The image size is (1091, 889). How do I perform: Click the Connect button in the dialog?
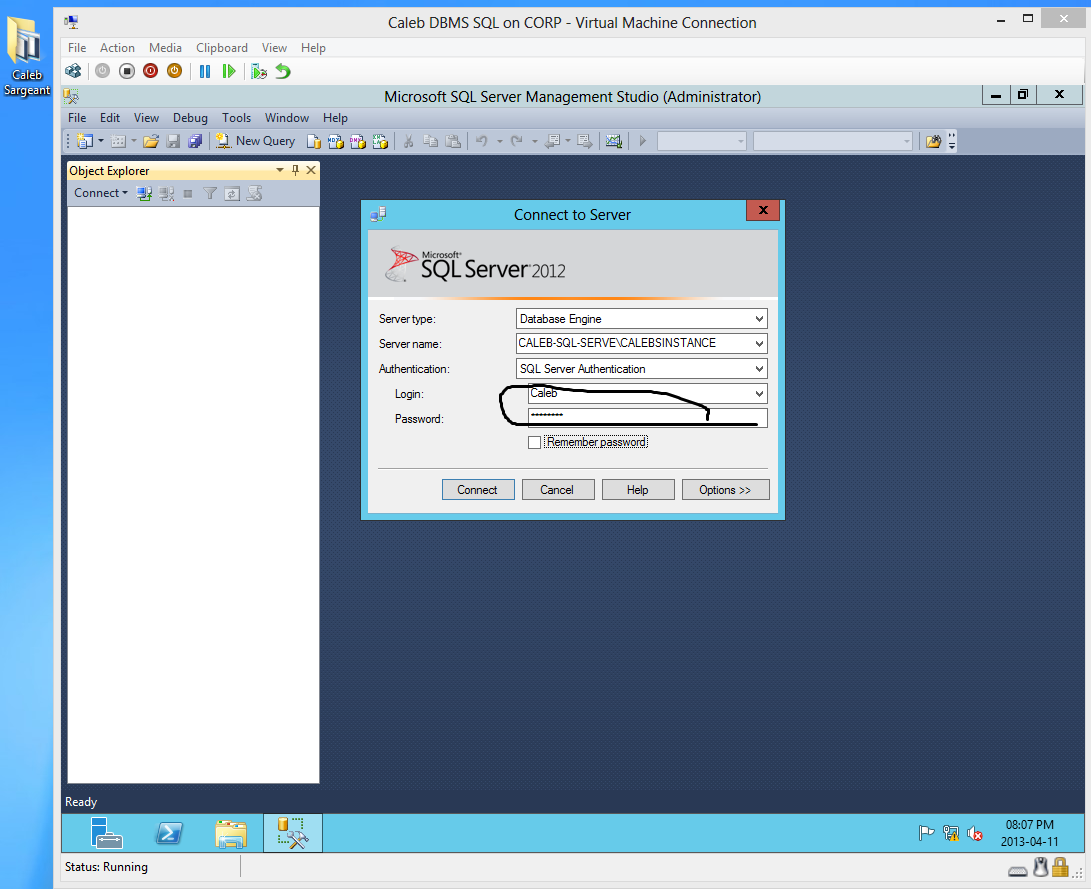coord(478,490)
